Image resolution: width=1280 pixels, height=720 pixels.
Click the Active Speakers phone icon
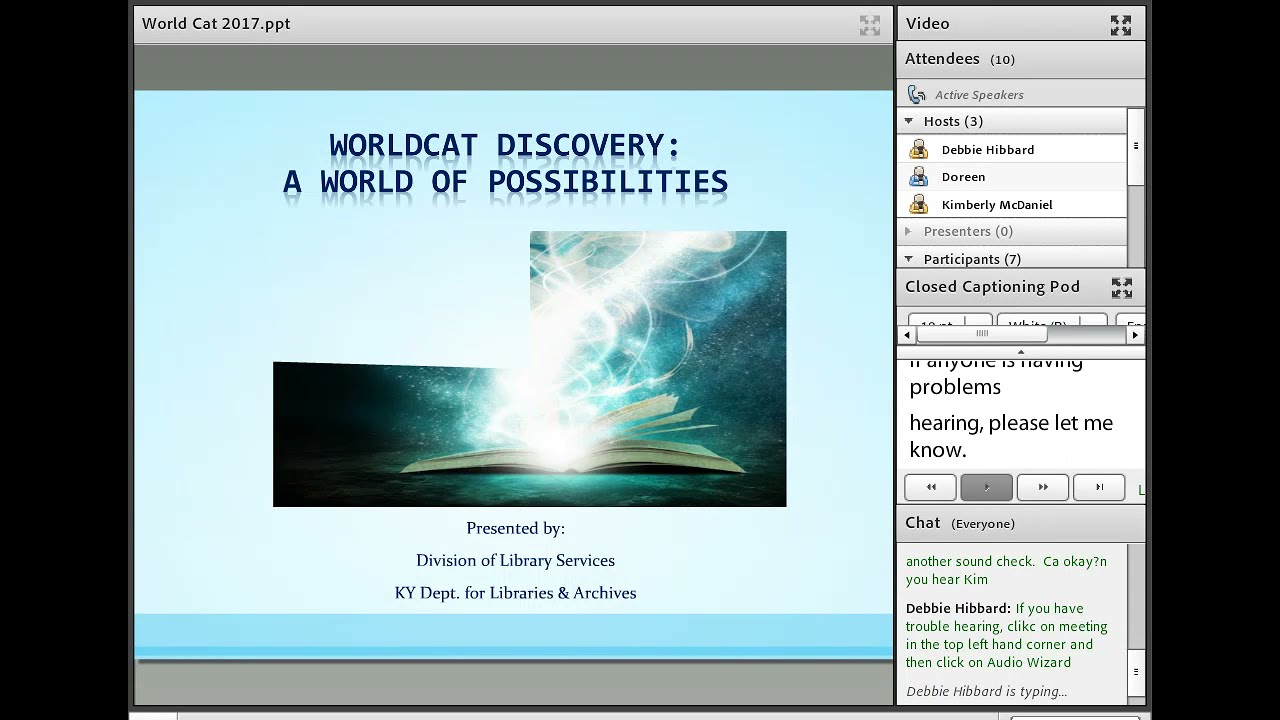(917, 95)
